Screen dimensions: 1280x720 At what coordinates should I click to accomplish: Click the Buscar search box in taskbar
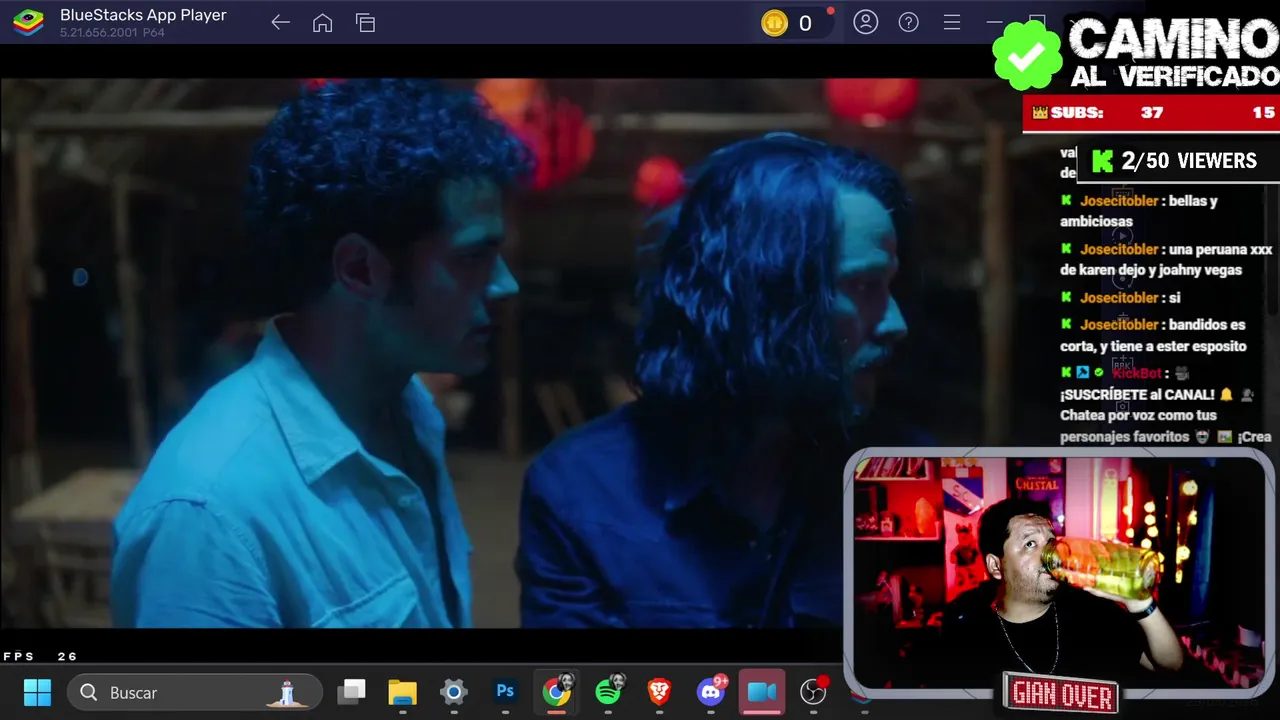195,692
